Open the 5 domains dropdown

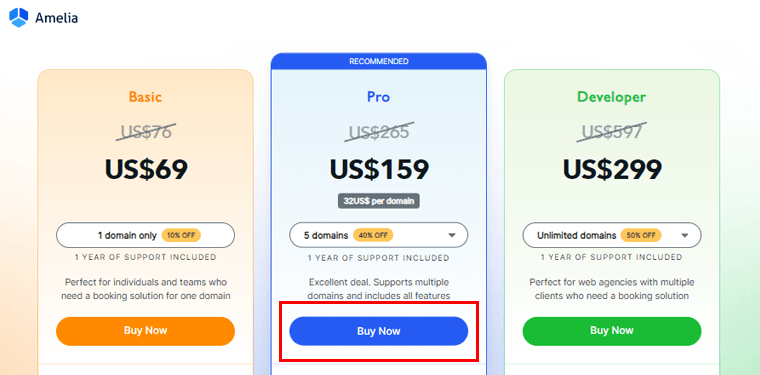point(379,235)
